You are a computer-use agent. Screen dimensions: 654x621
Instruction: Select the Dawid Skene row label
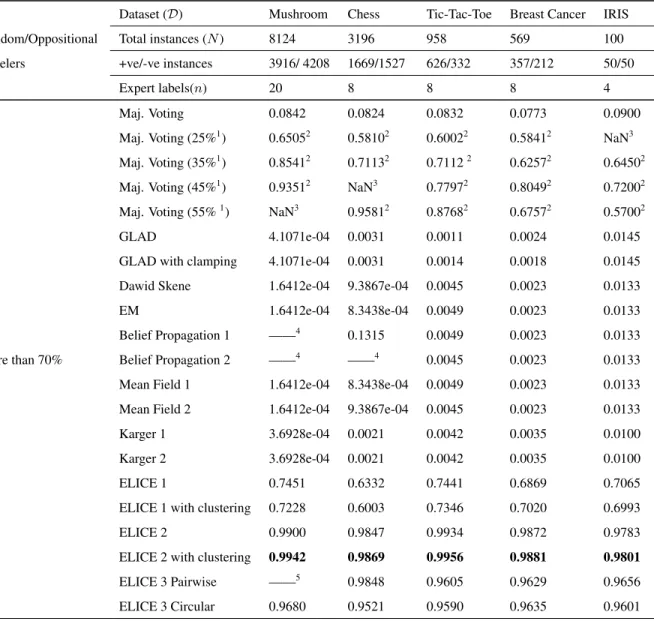click(x=154, y=286)
